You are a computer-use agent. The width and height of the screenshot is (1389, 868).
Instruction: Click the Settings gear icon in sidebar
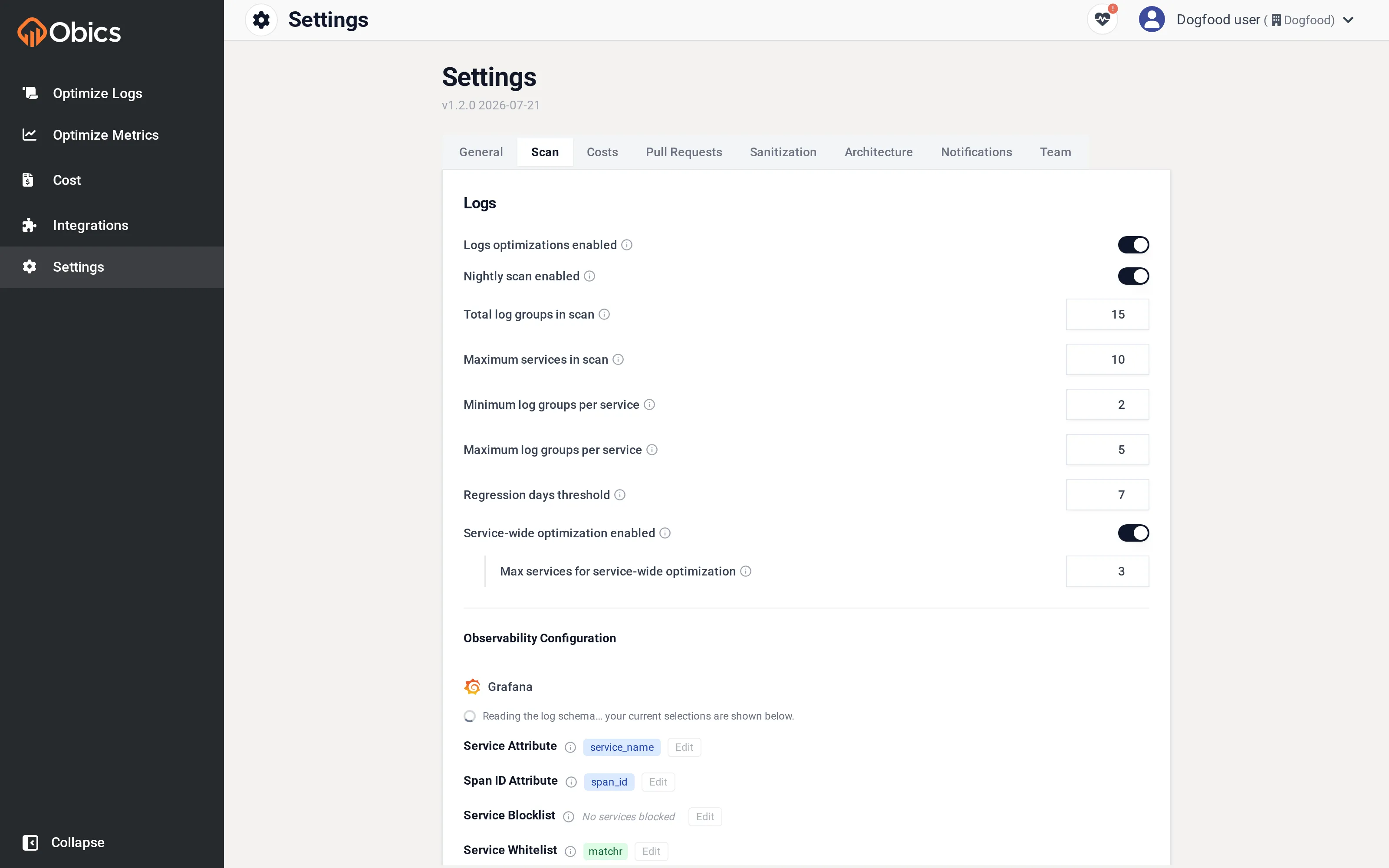(29, 266)
